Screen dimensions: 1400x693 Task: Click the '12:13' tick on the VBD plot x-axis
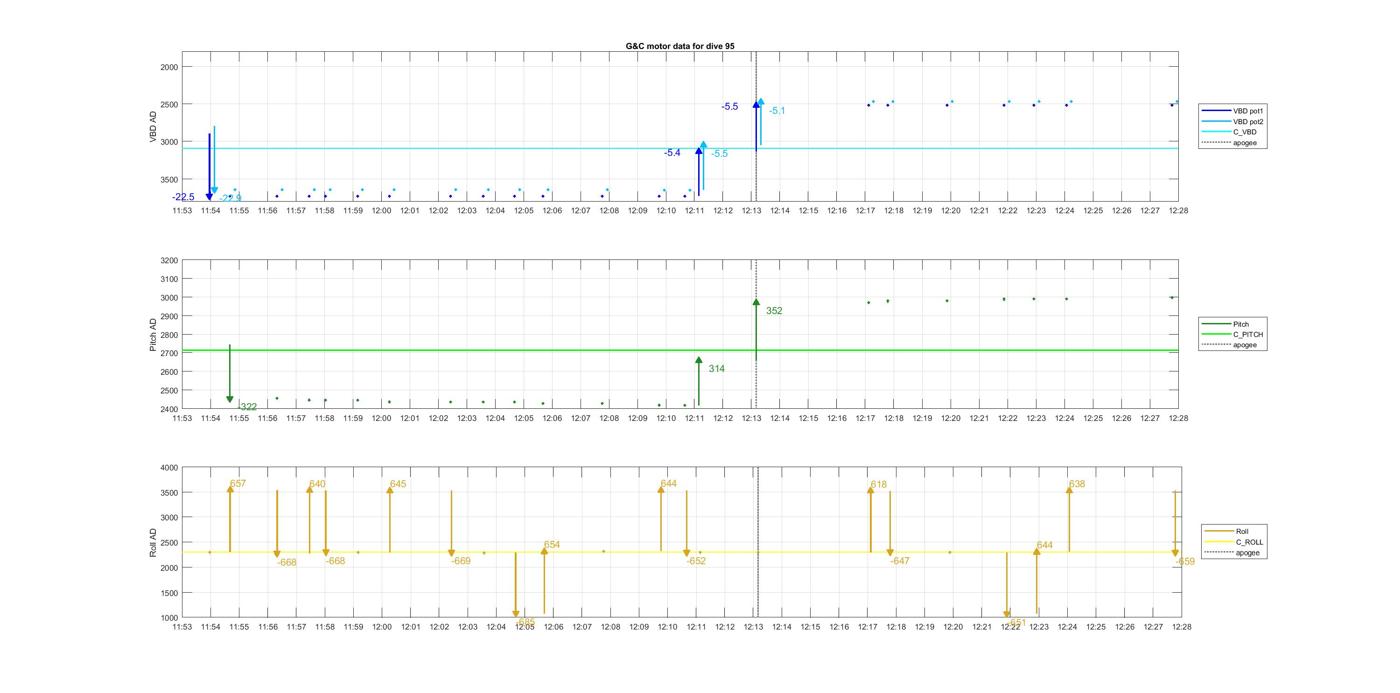click(751, 211)
